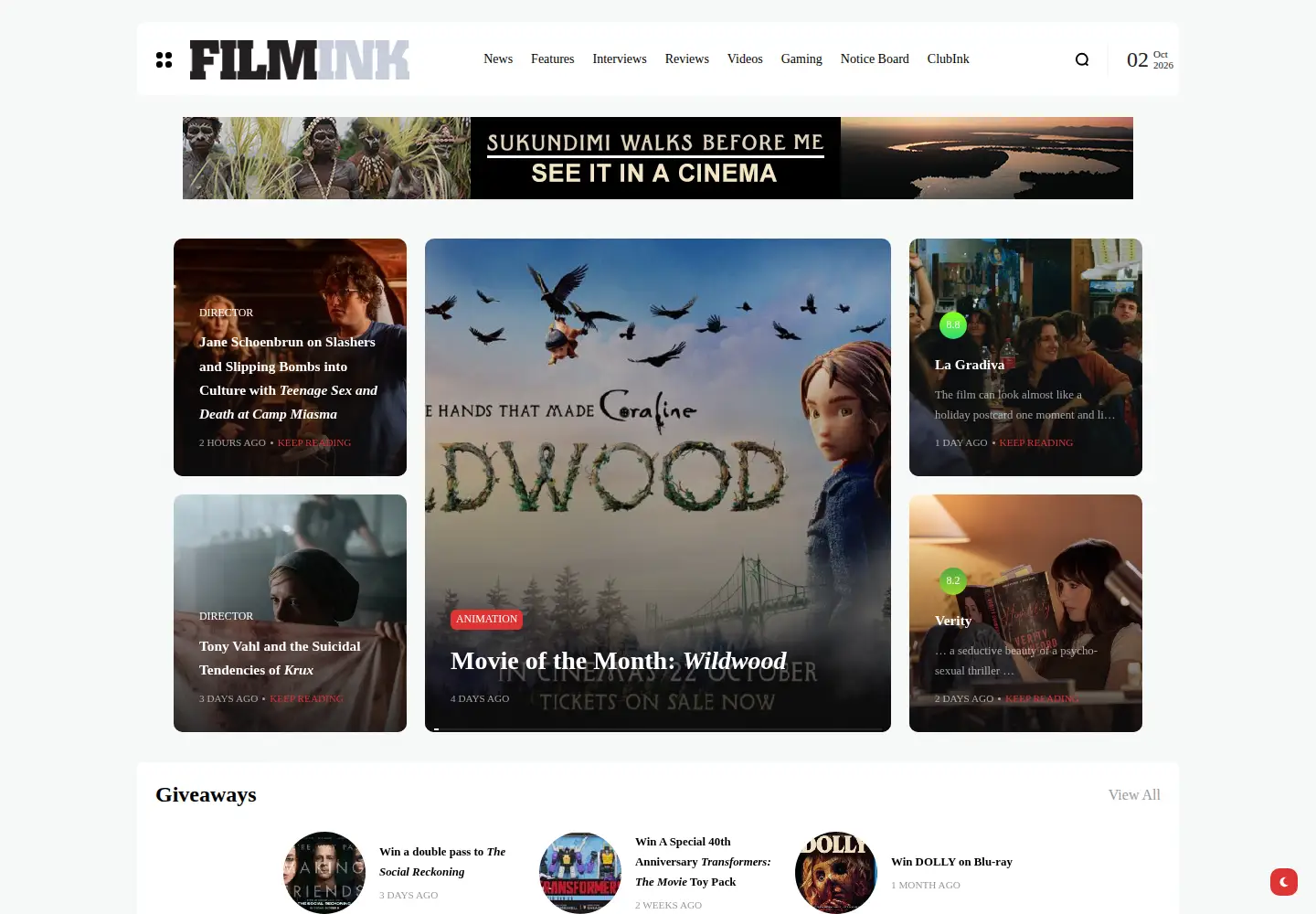Open the Transformers giveaway thumbnail
This screenshot has width=1316, height=914.
click(580, 873)
